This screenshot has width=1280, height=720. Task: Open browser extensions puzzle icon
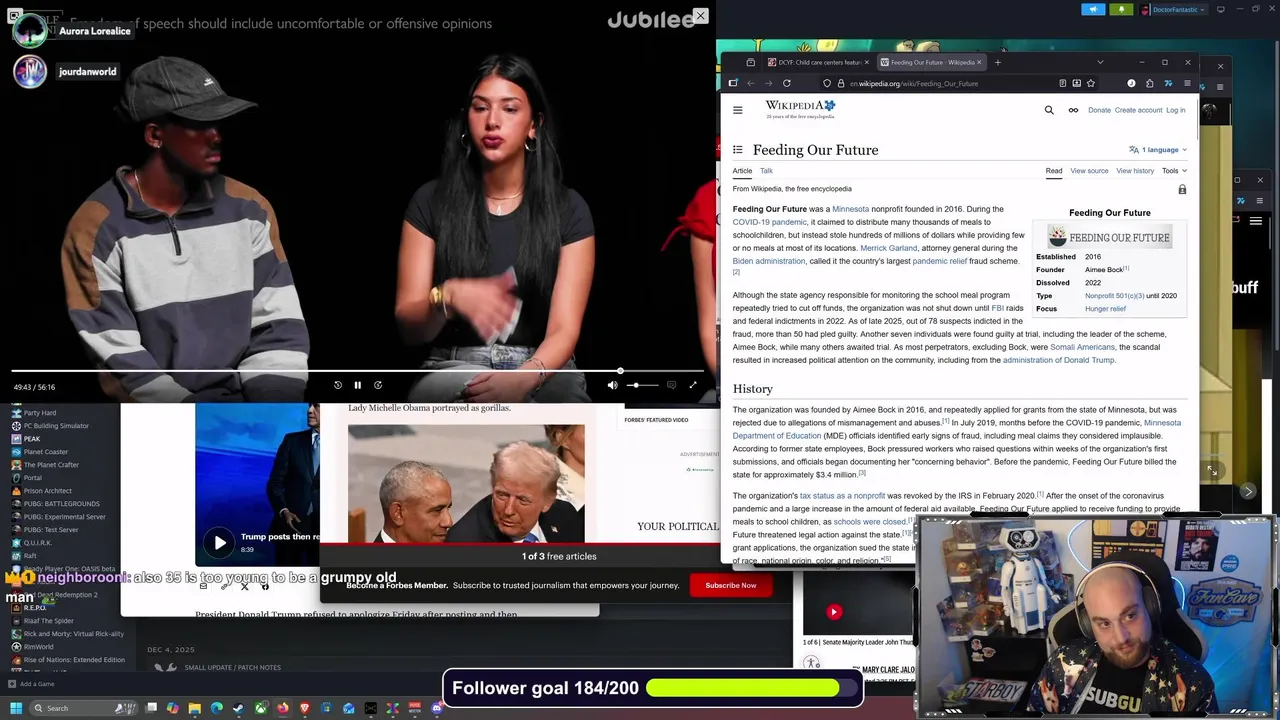pos(1149,83)
